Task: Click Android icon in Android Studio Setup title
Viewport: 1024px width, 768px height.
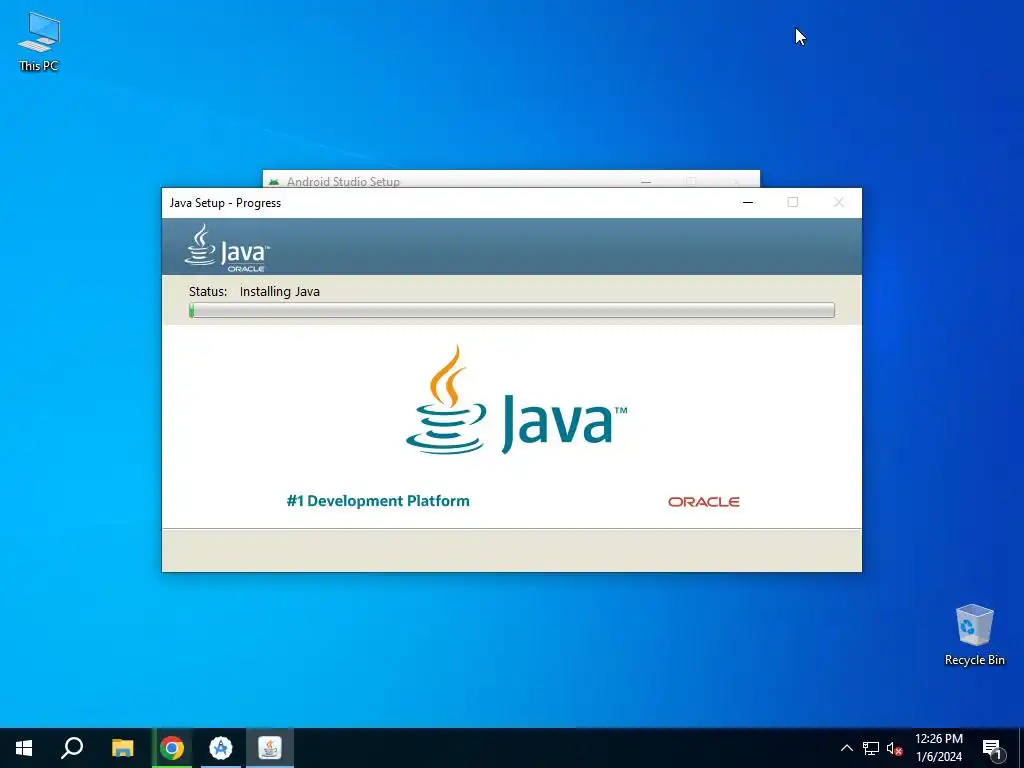Action: coord(274,182)
